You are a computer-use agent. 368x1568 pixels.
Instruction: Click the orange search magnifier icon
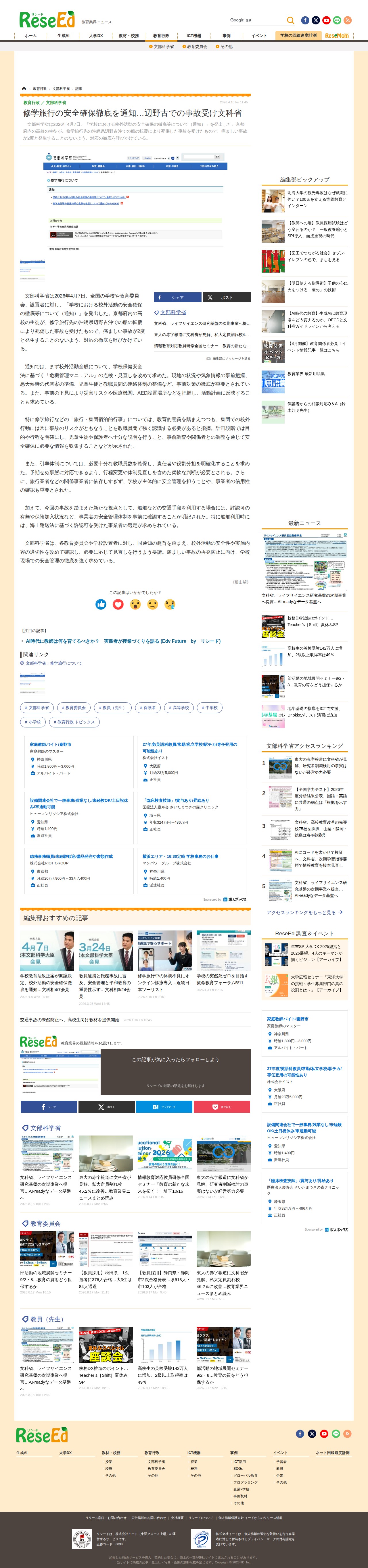pyautogui.click(x=291, y=20)
